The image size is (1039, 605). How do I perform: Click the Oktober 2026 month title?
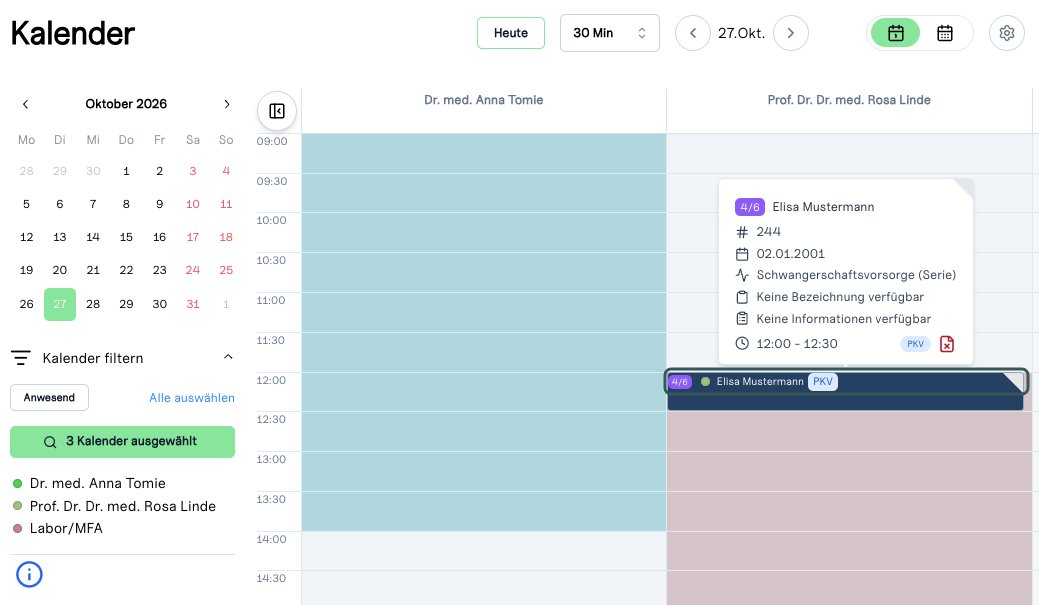(126, 104)
